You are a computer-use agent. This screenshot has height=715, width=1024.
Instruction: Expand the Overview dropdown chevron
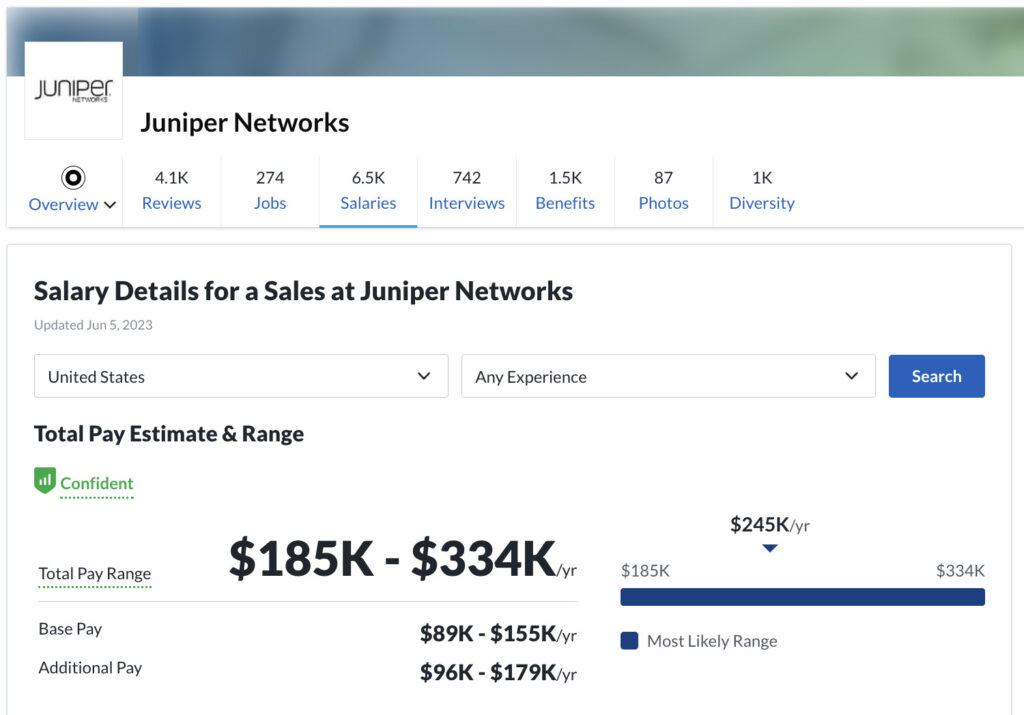110,205
